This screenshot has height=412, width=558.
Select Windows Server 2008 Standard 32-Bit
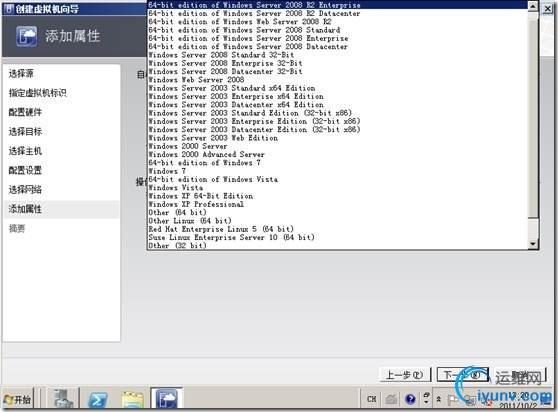337,55
